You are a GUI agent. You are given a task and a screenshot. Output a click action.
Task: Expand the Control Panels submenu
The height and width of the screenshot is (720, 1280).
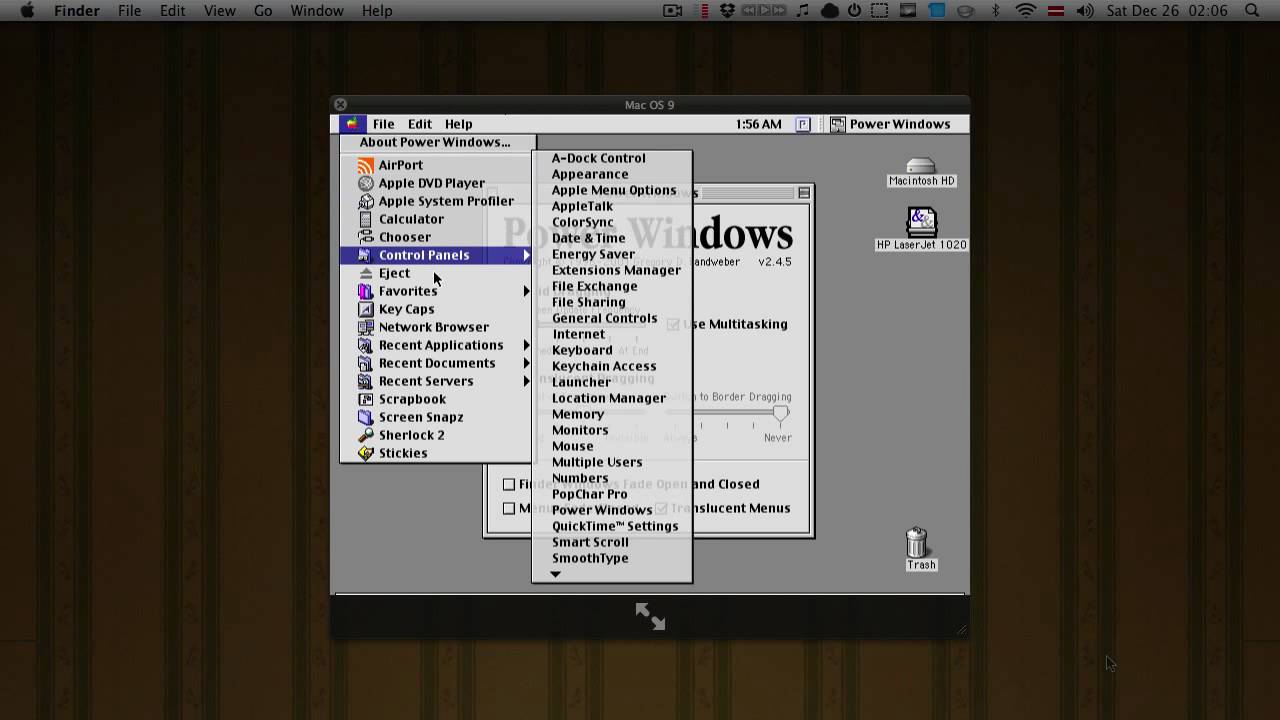click(x=436, y=255)
